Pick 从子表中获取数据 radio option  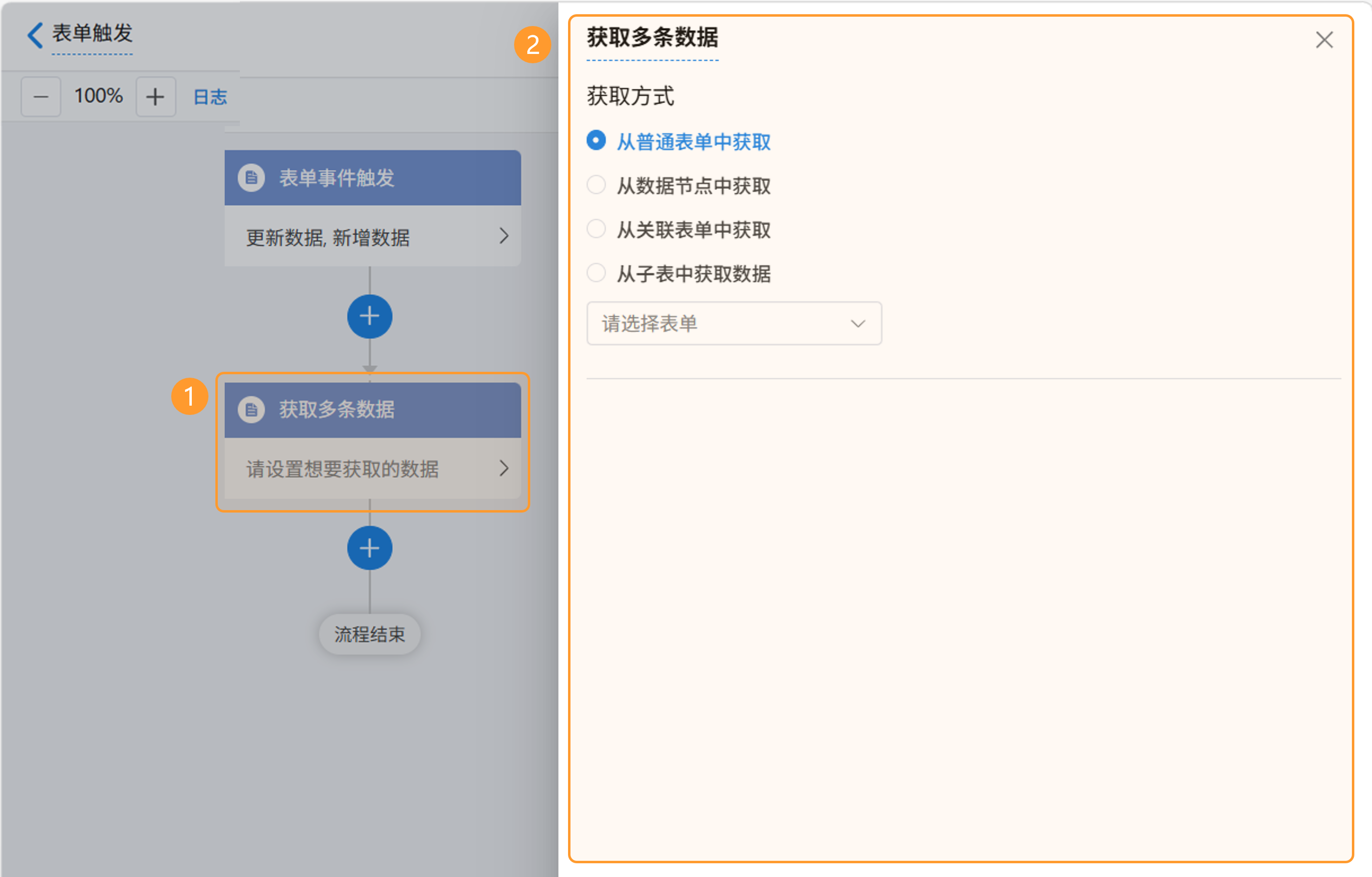coord(596,273)
